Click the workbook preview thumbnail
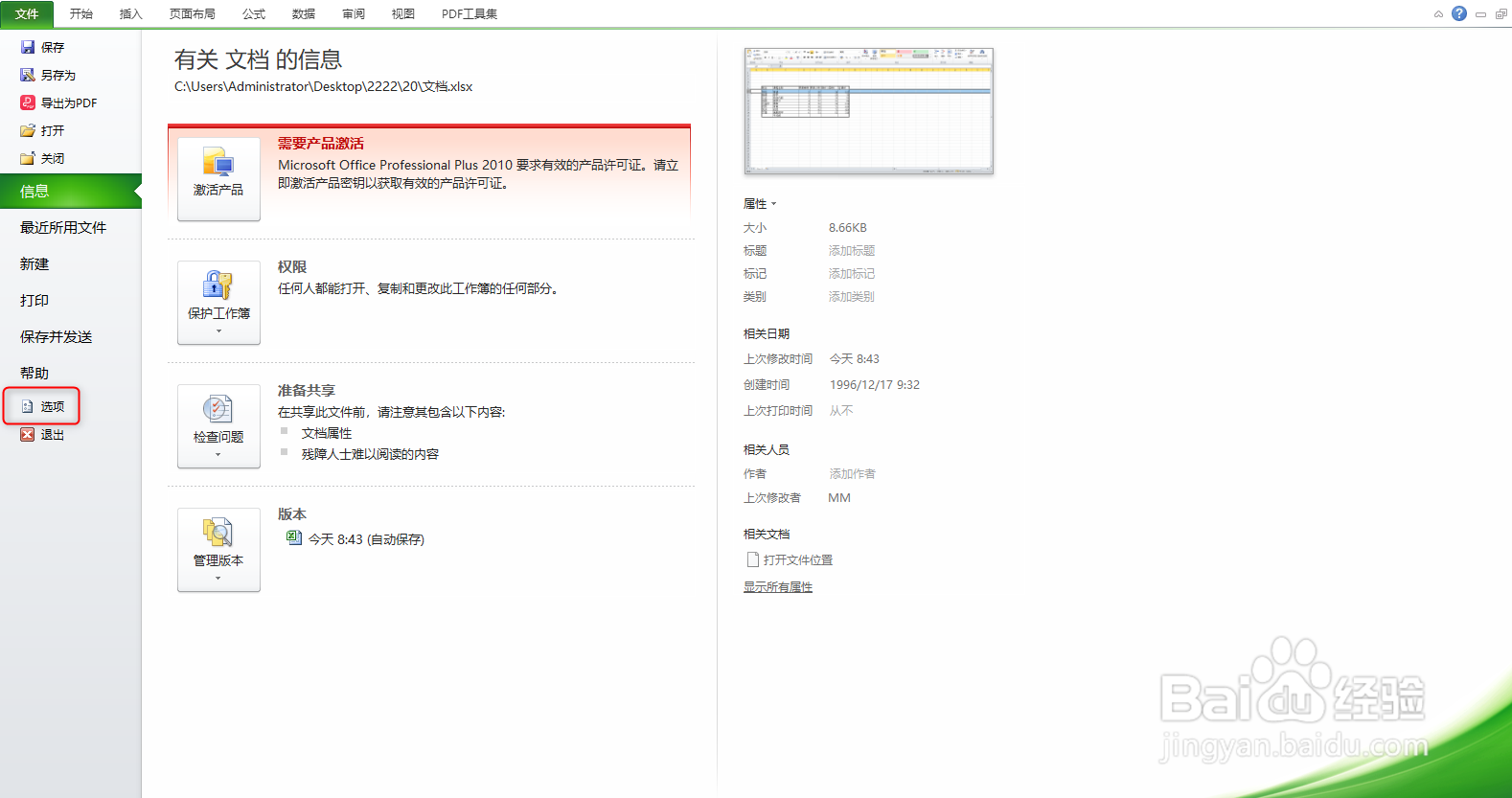Image resolution: width=1512 pixels, height=798 pixels. click(868, 111)
